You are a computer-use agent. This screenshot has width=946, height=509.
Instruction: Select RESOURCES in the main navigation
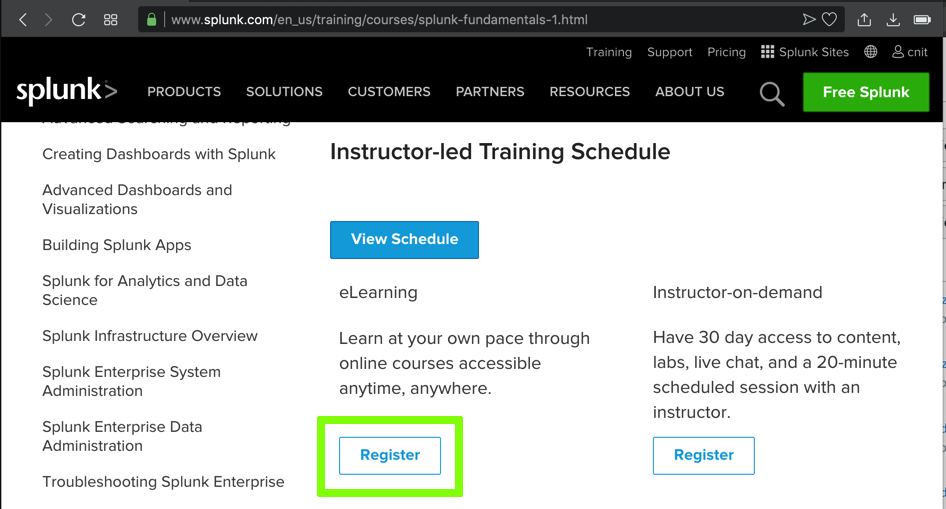(x=589, y=92)
